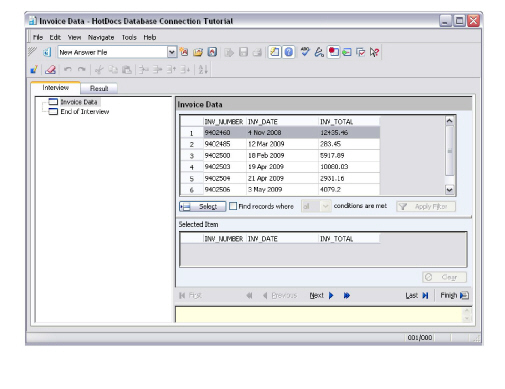Screen dimensions: 505x389
Task: Click the '12 Mar 2009' date cell
Action: point(282,144)
